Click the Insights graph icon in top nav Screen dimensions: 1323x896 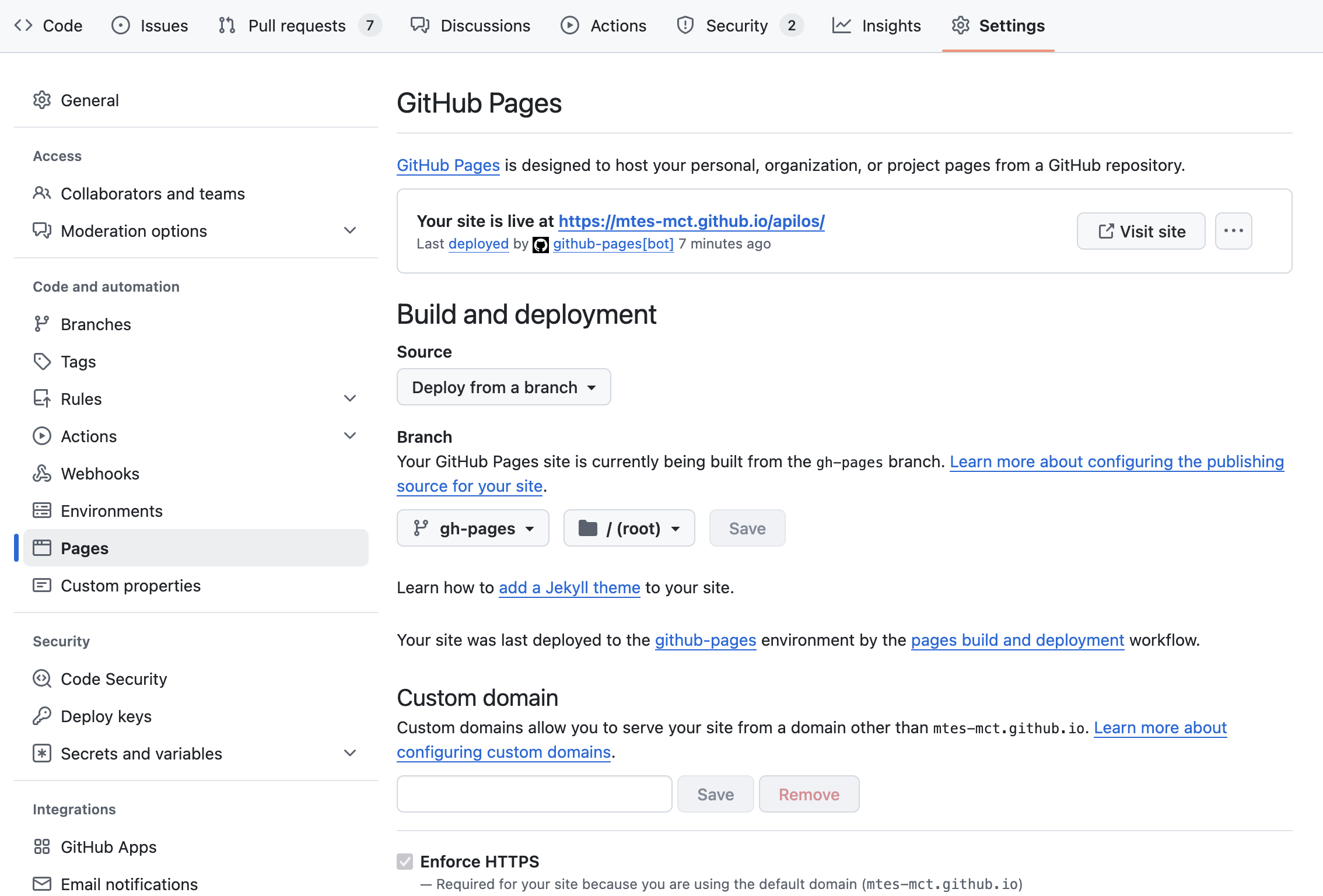(x=841, y=26)
